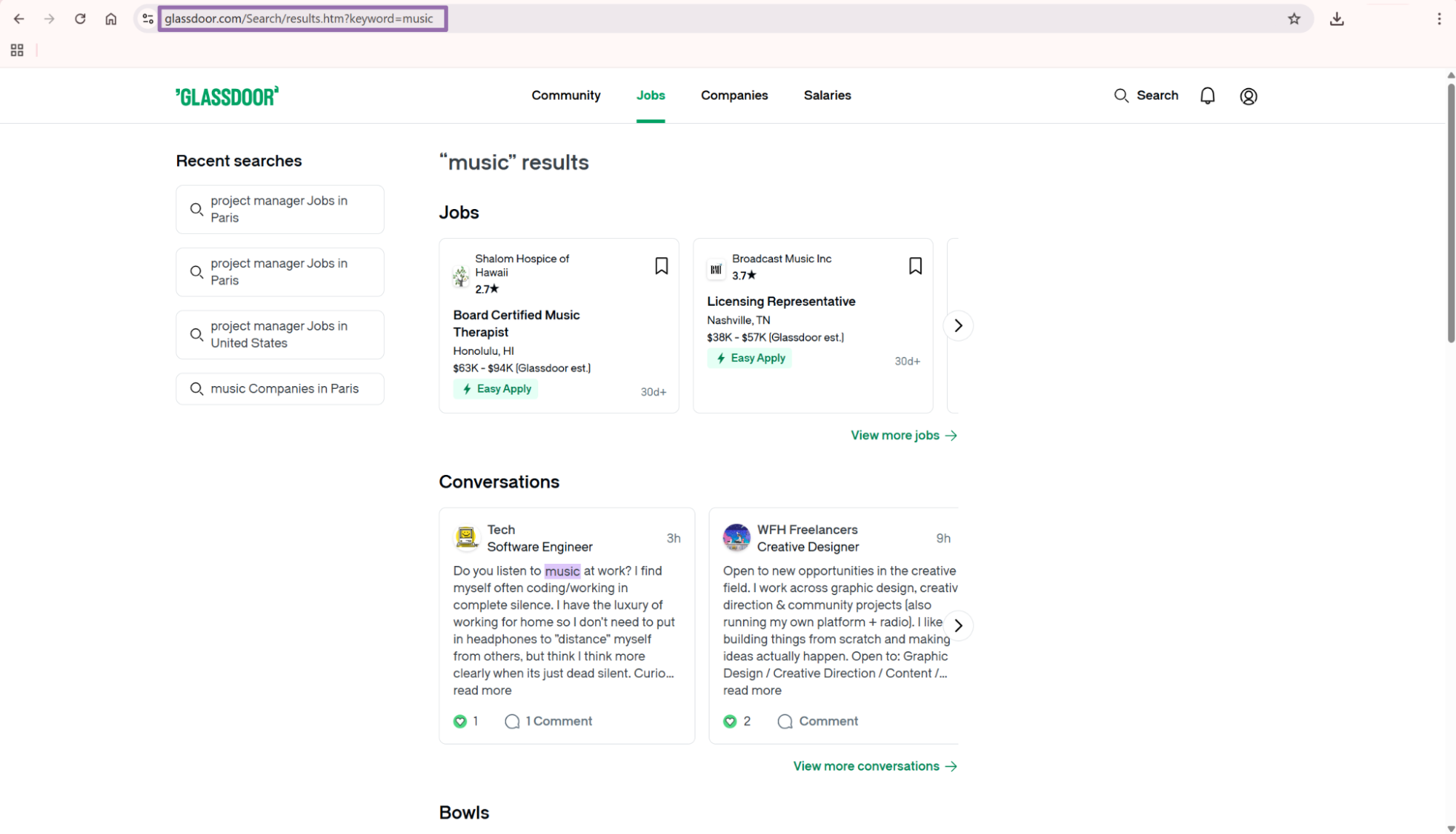Expand Creative Designer post with read more

[752, 691]
